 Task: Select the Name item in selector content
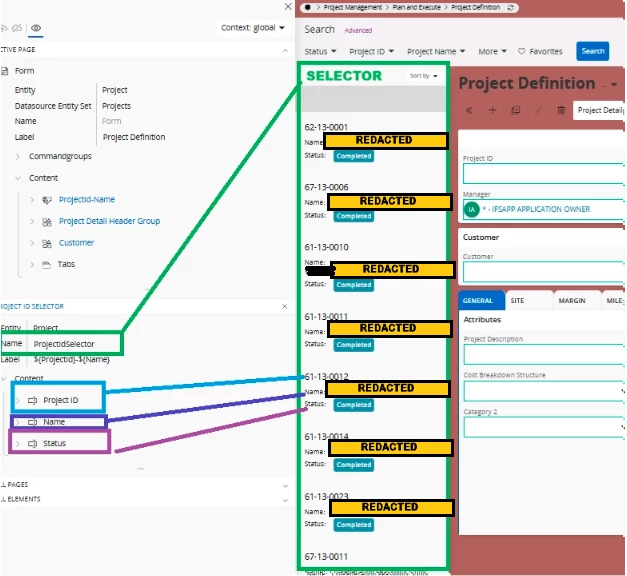tap(54, 422)
